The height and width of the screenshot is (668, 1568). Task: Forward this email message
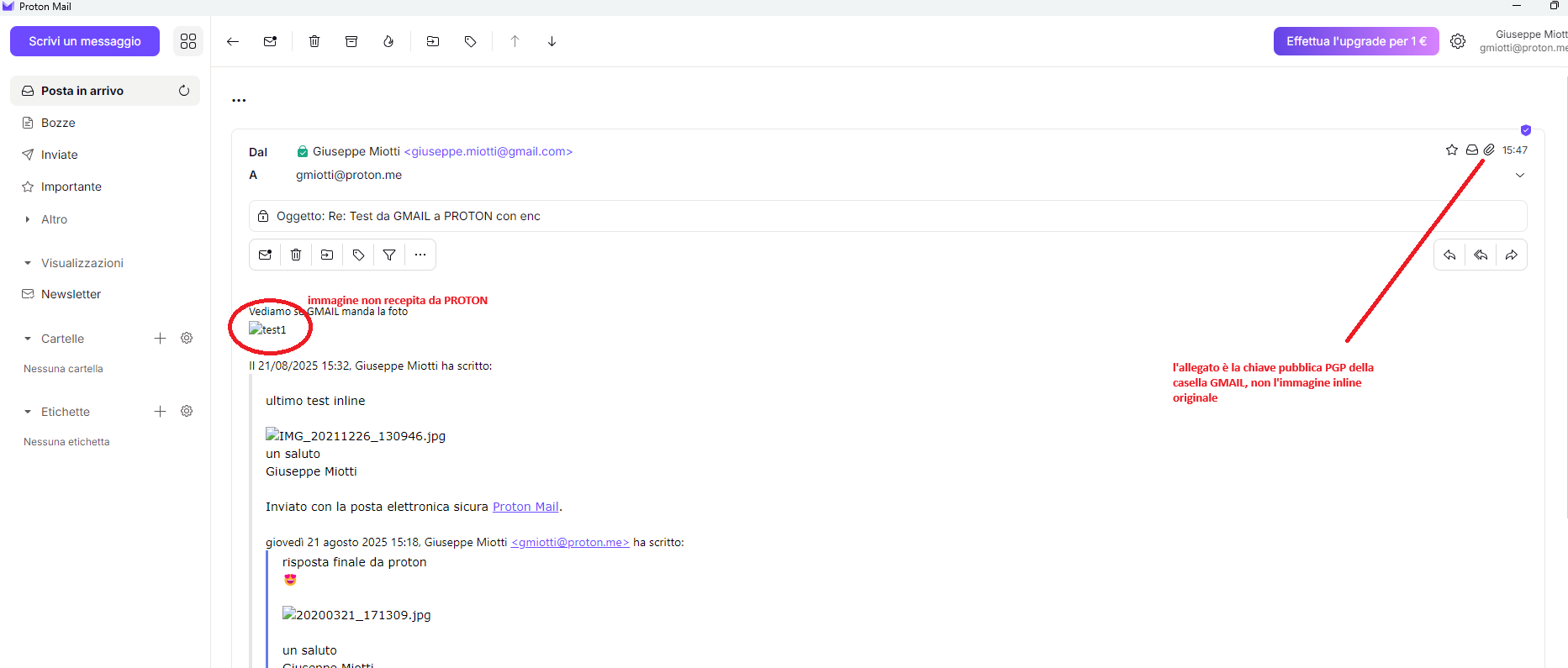click(x=1512, y=255)
